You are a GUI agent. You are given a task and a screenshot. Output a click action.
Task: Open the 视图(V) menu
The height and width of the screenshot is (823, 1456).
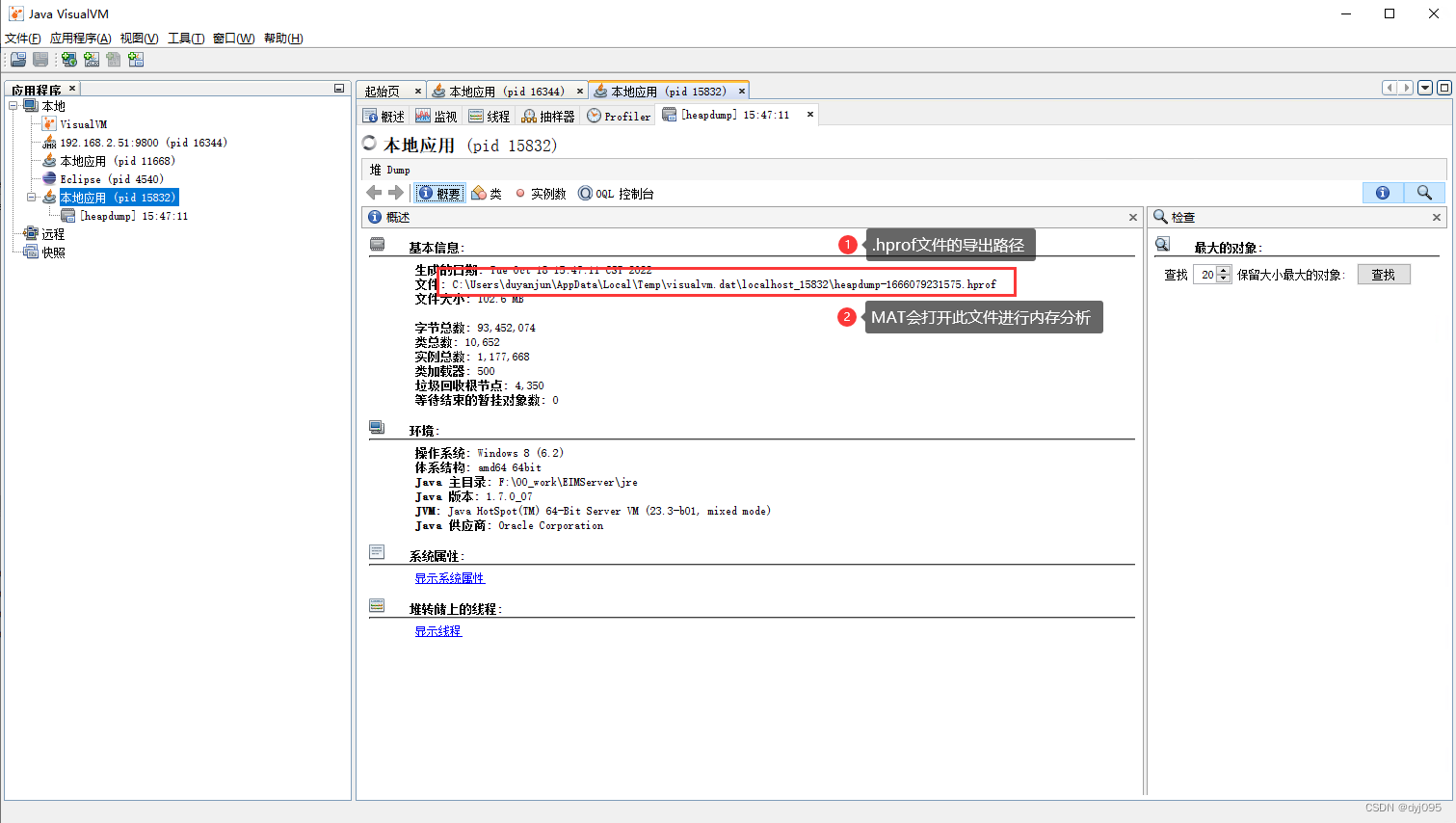(x=139, y=39)
